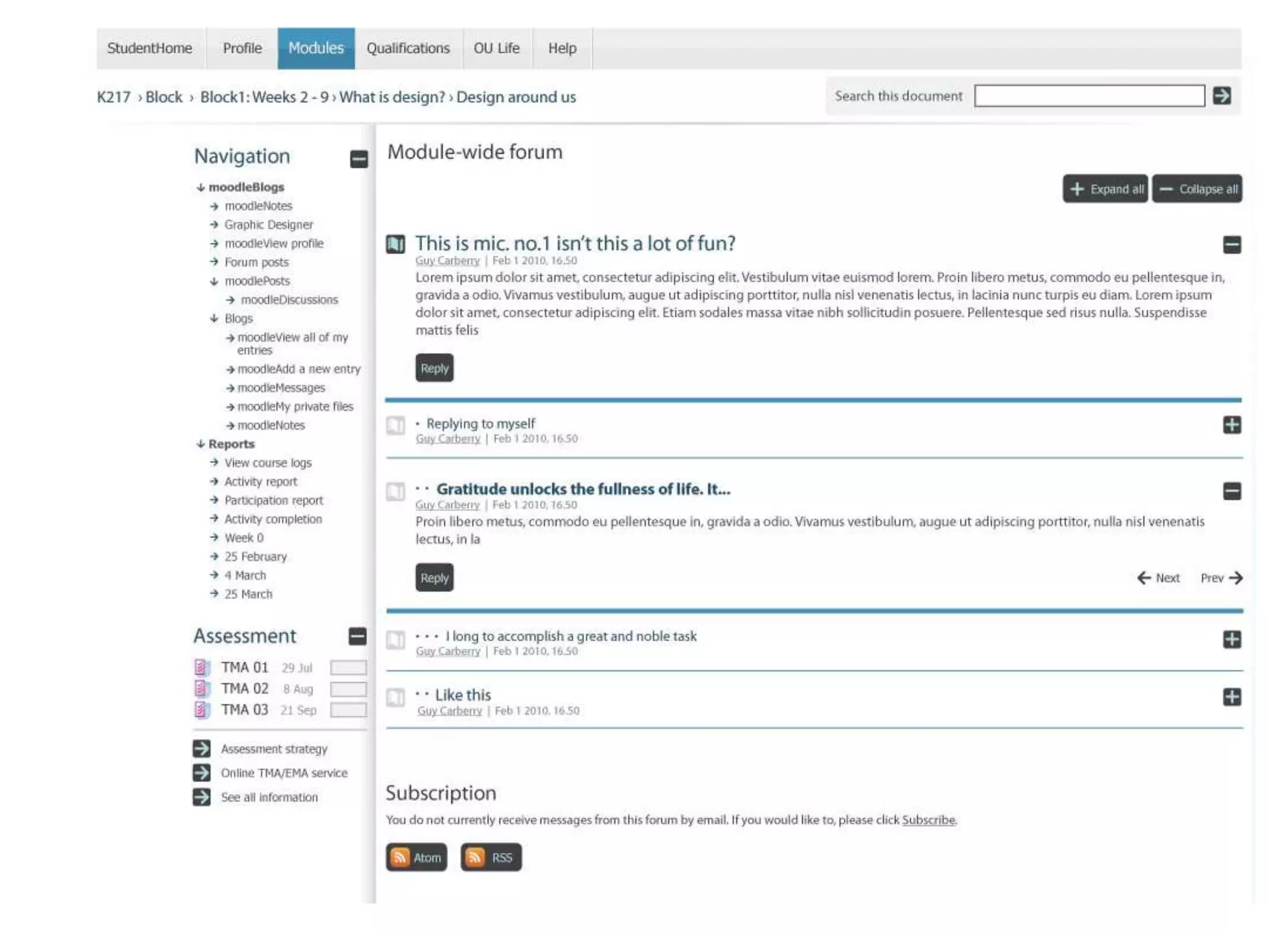Switch to the OU Life tab
Image resolution: width=1288 pixels, height=931 pixels.
pos(497,48)
